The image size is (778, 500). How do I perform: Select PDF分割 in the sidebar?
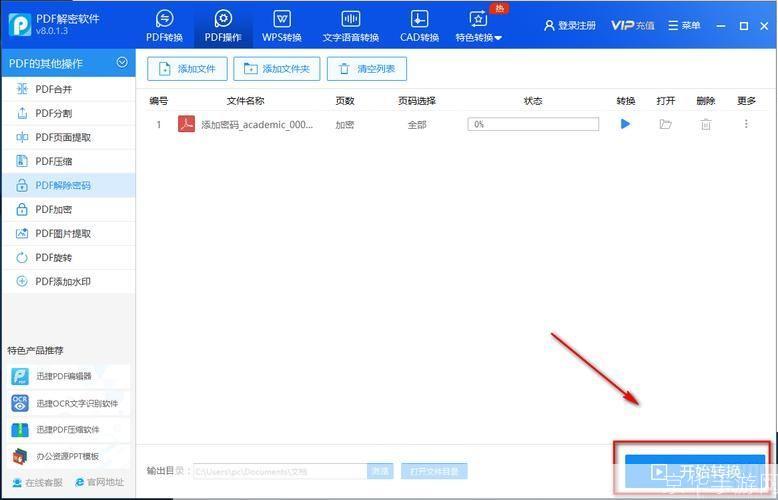68,113
